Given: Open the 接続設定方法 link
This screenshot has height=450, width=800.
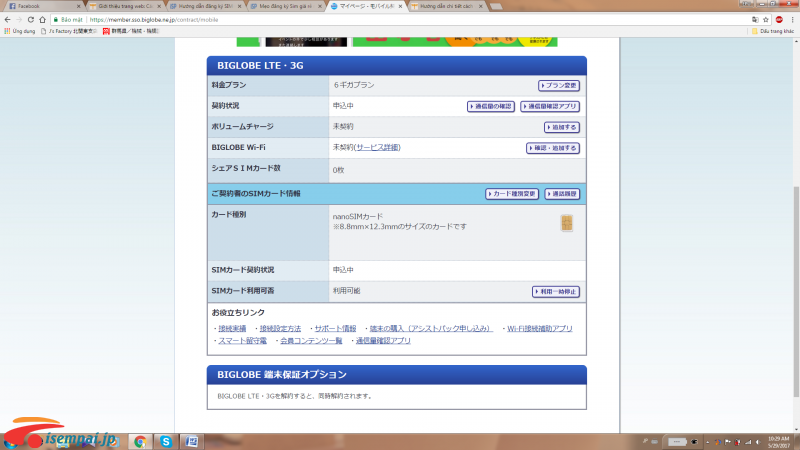Looking at the screenshot, I should 280,329.
